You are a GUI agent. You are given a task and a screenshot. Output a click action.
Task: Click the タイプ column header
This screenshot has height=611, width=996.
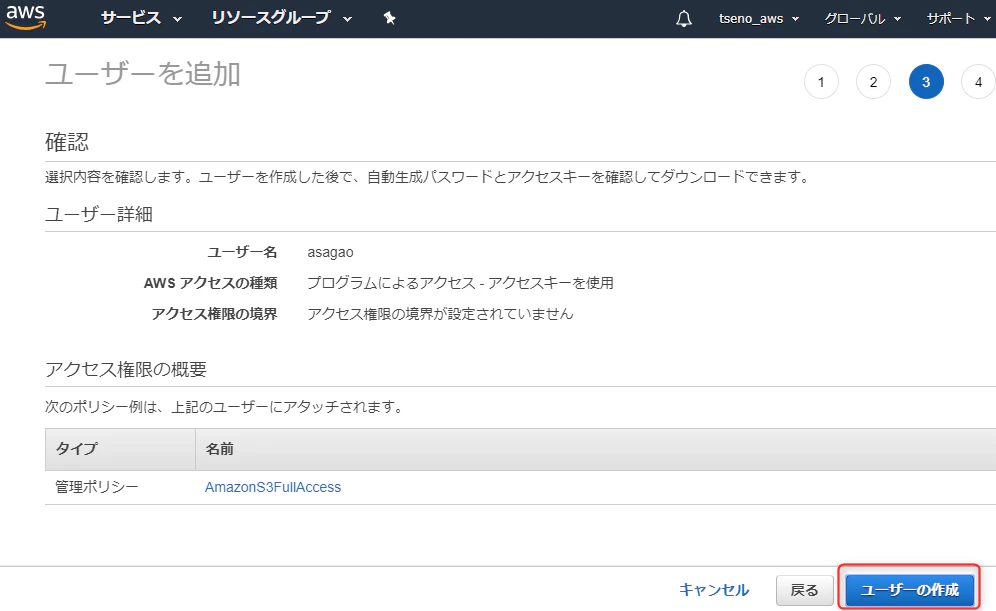pos(120,449)
